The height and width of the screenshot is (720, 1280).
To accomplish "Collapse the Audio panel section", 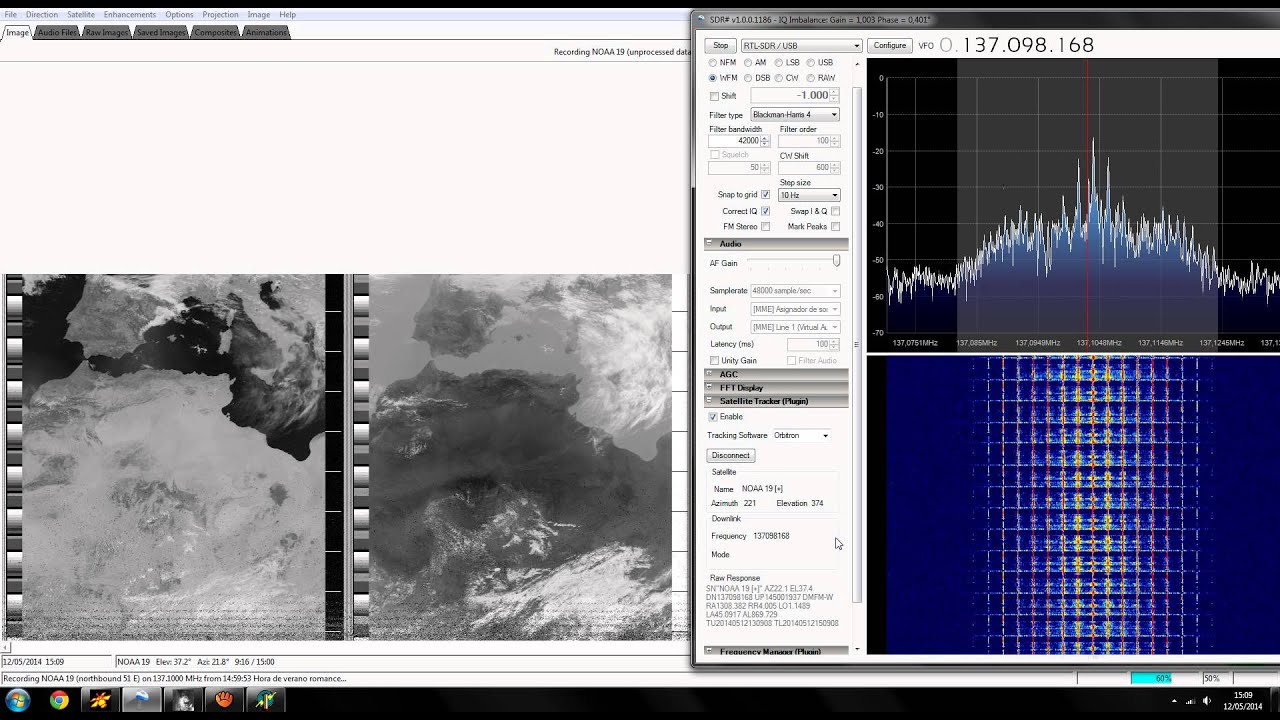I will coord(776,244).
